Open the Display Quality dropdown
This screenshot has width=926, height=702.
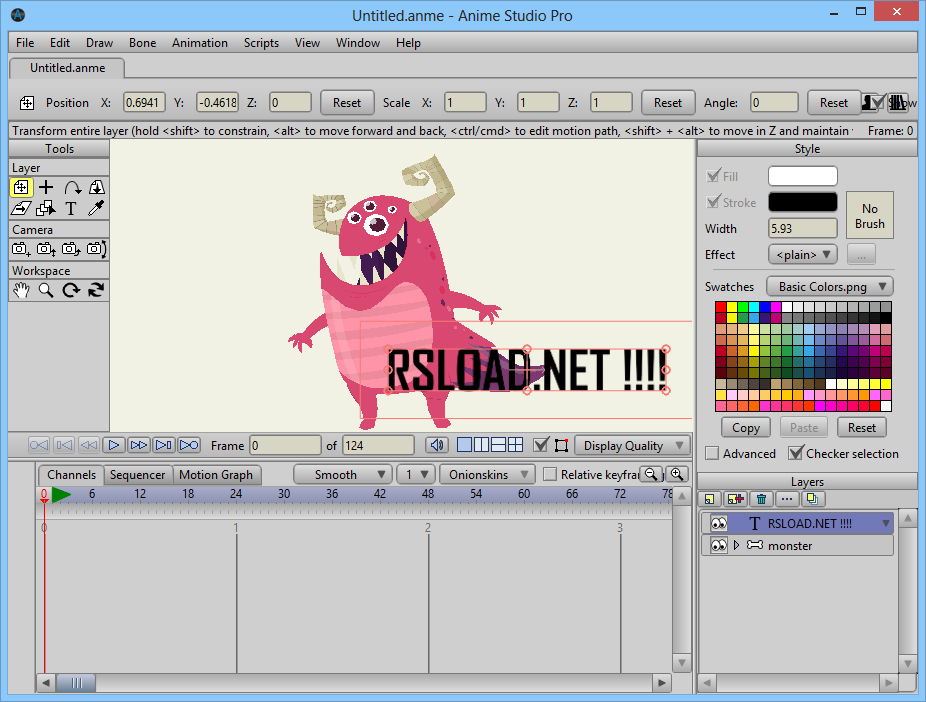[x=631, y=445]
